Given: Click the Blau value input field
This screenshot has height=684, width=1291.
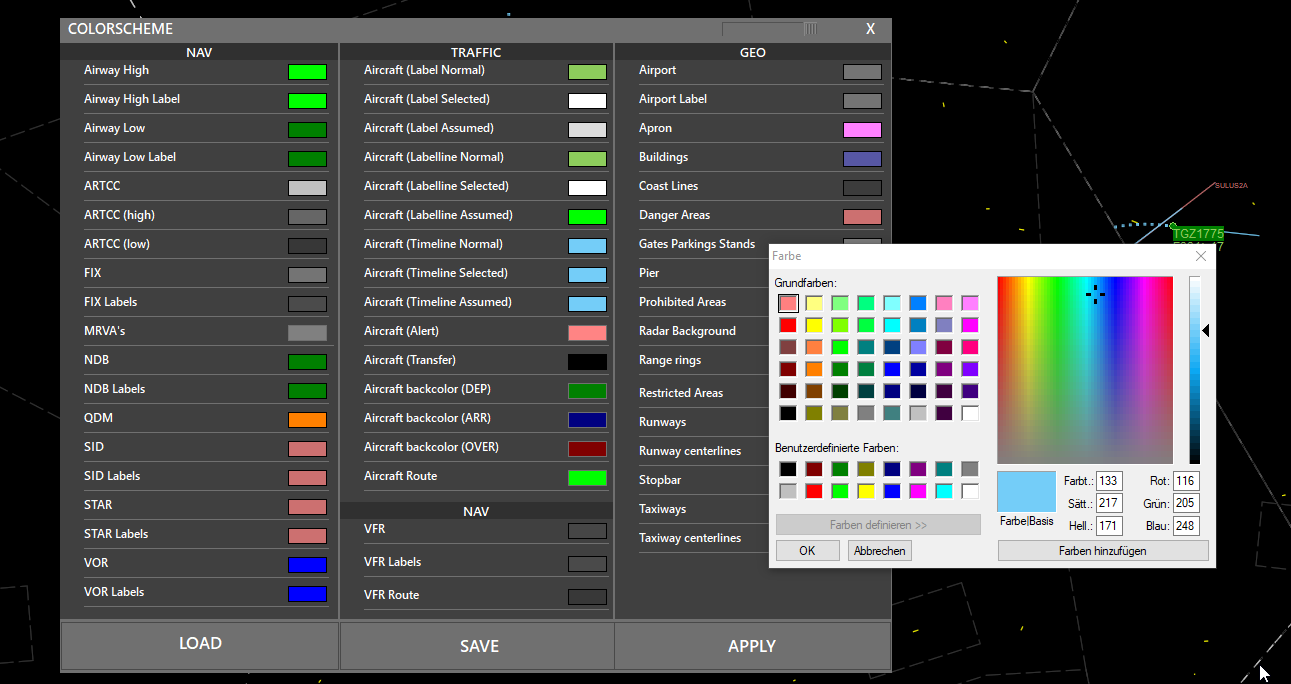Looking at the screenshot, I should coord(1186,526).
